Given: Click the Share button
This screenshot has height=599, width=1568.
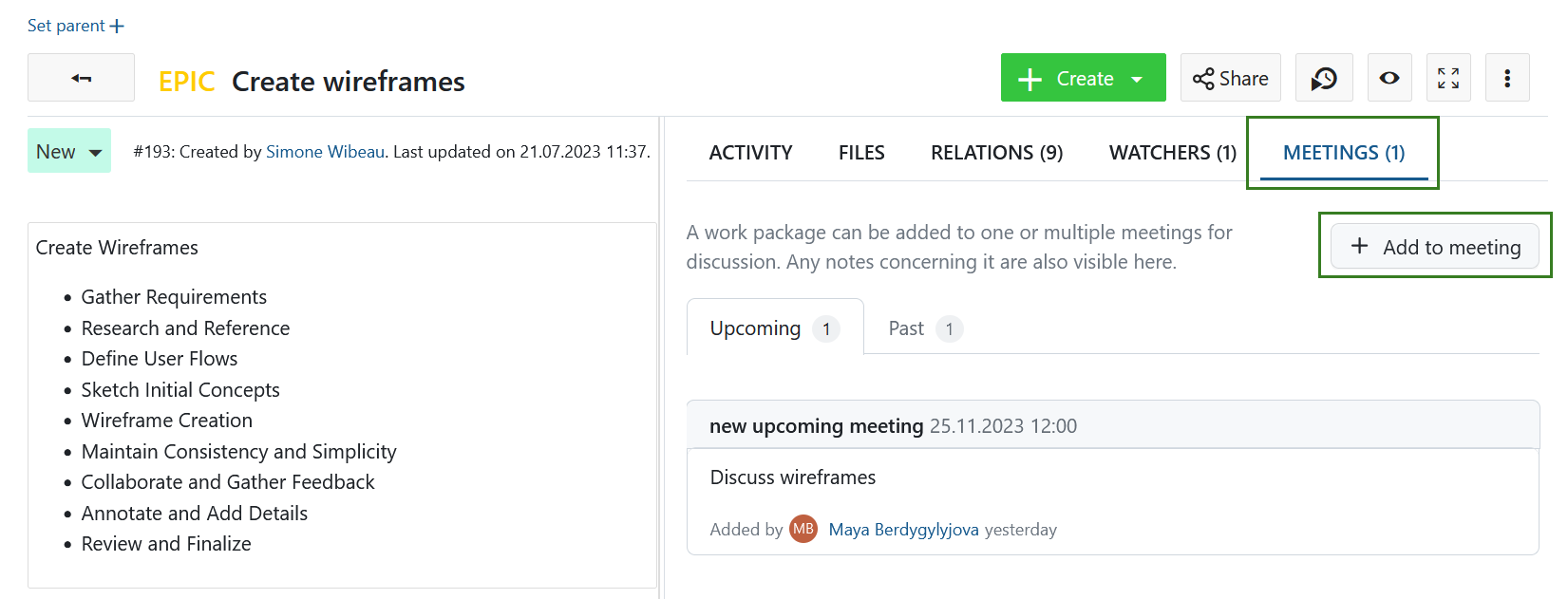Looking at the screenshot, I should 1231,78.
